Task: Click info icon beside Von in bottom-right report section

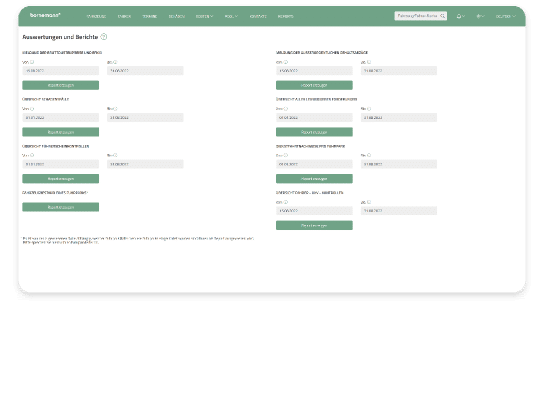Action: tap(286, 202)
